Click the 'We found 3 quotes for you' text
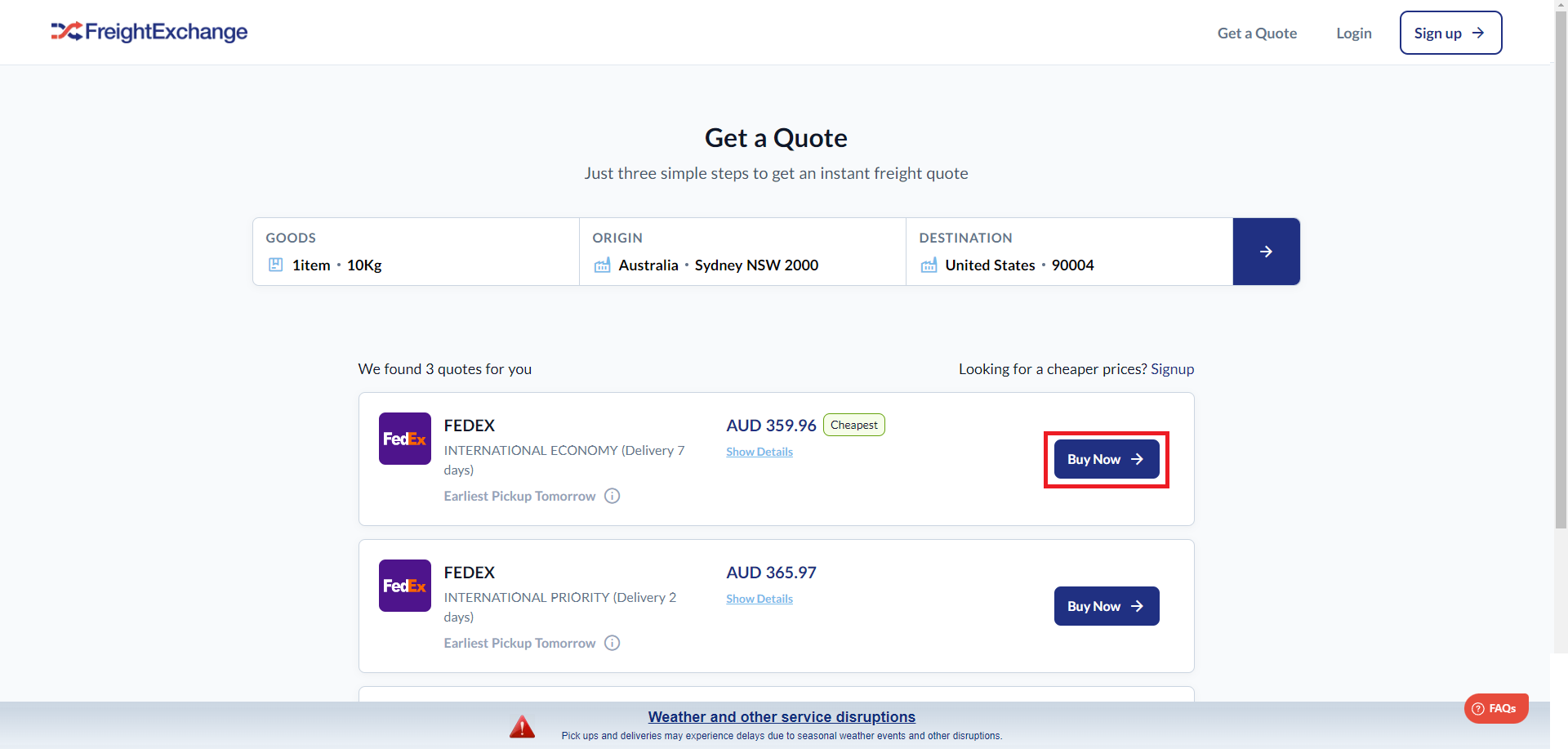 pos(445,369)
